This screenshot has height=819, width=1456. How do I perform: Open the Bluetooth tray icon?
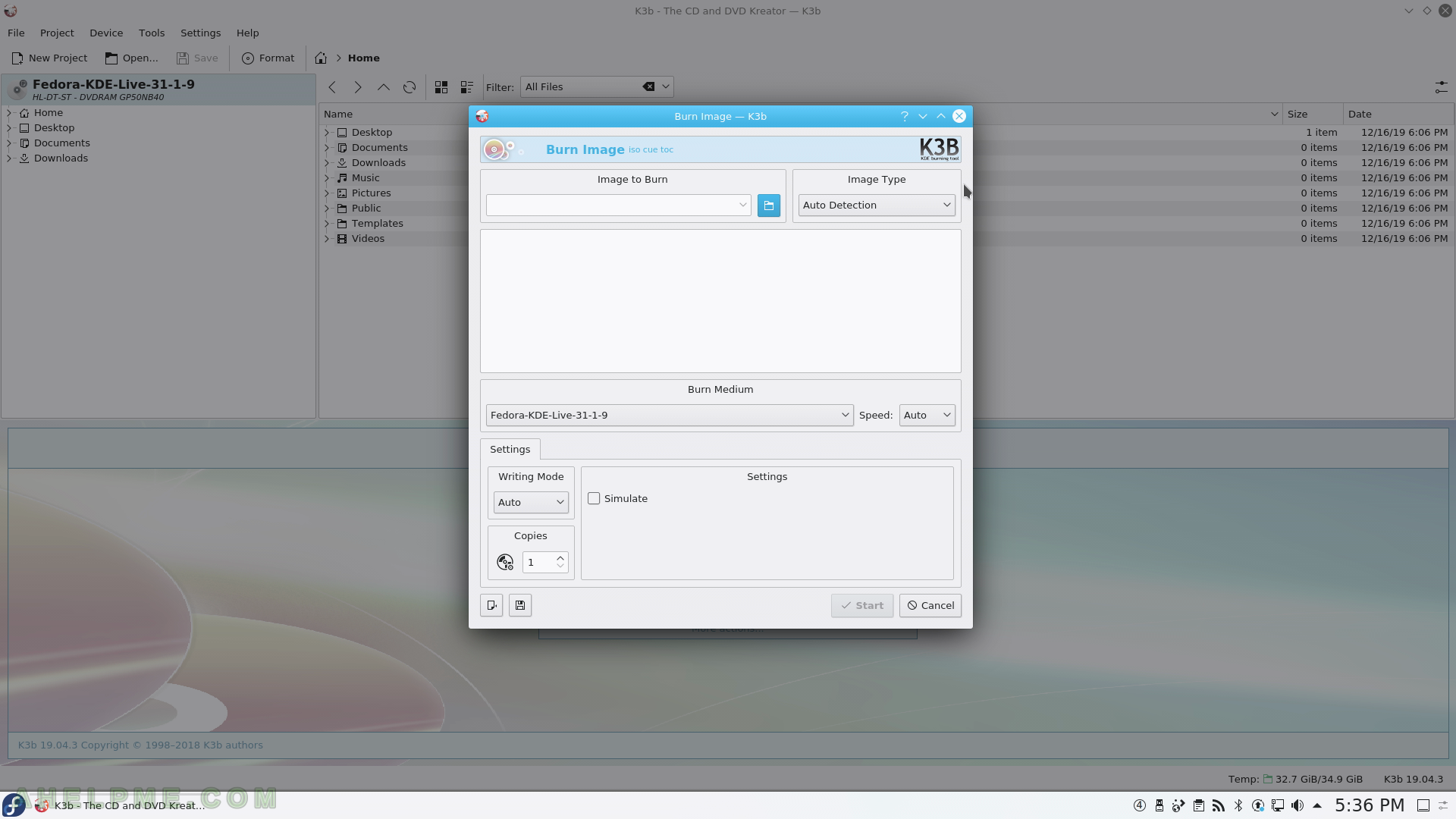point(1238,805)
